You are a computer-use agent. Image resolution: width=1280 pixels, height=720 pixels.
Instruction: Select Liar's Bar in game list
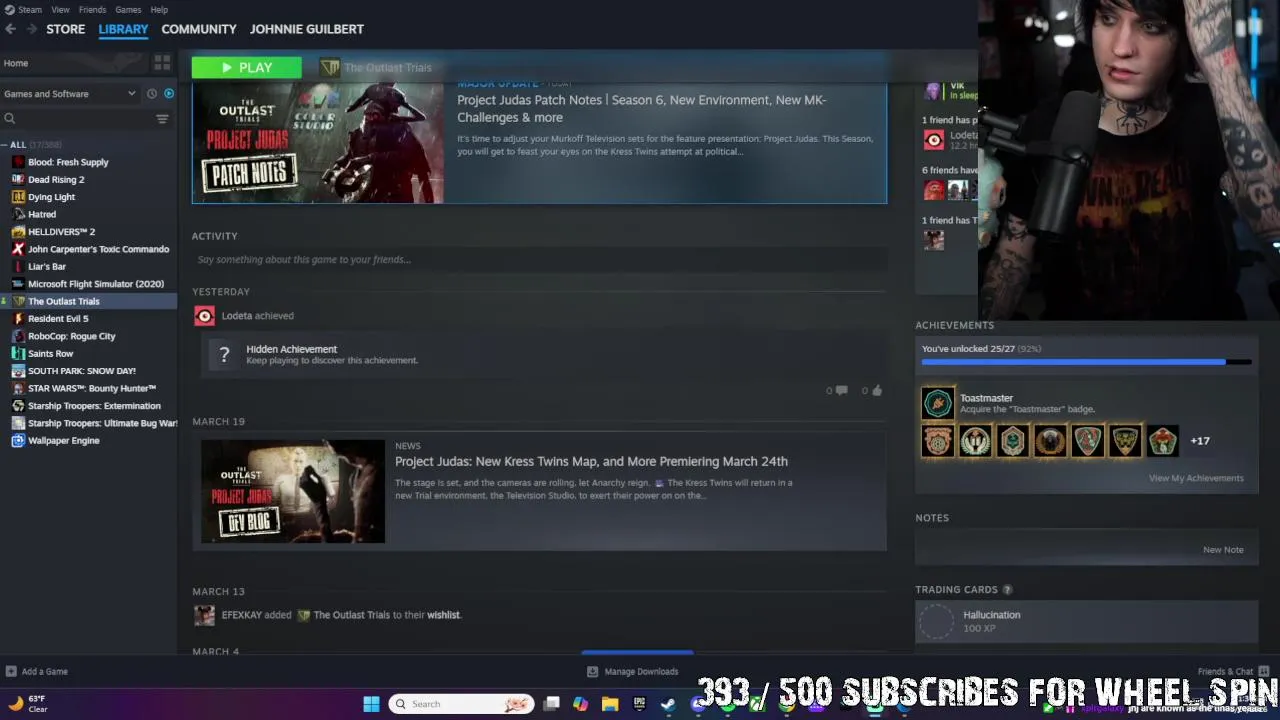tap(47, 267)
